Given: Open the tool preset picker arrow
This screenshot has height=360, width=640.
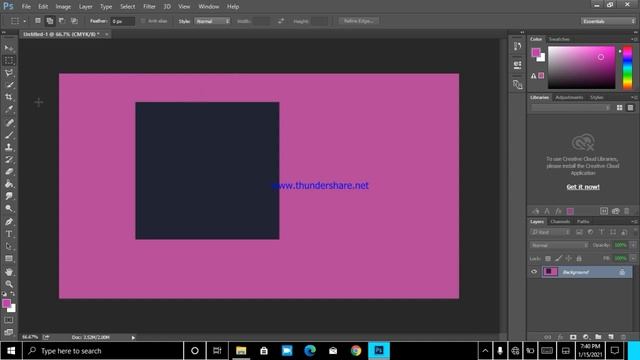Looking at the screenshot, I should coord(24,21).
